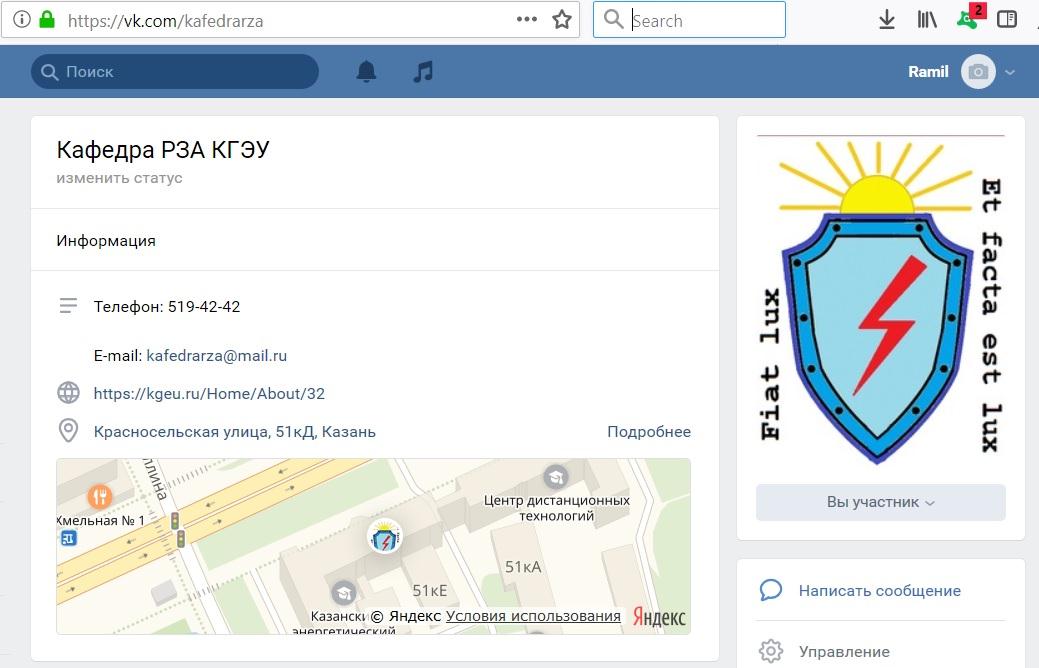Click "Подробнее" to show more details
1039x668 pixels.
coord(649,432)
